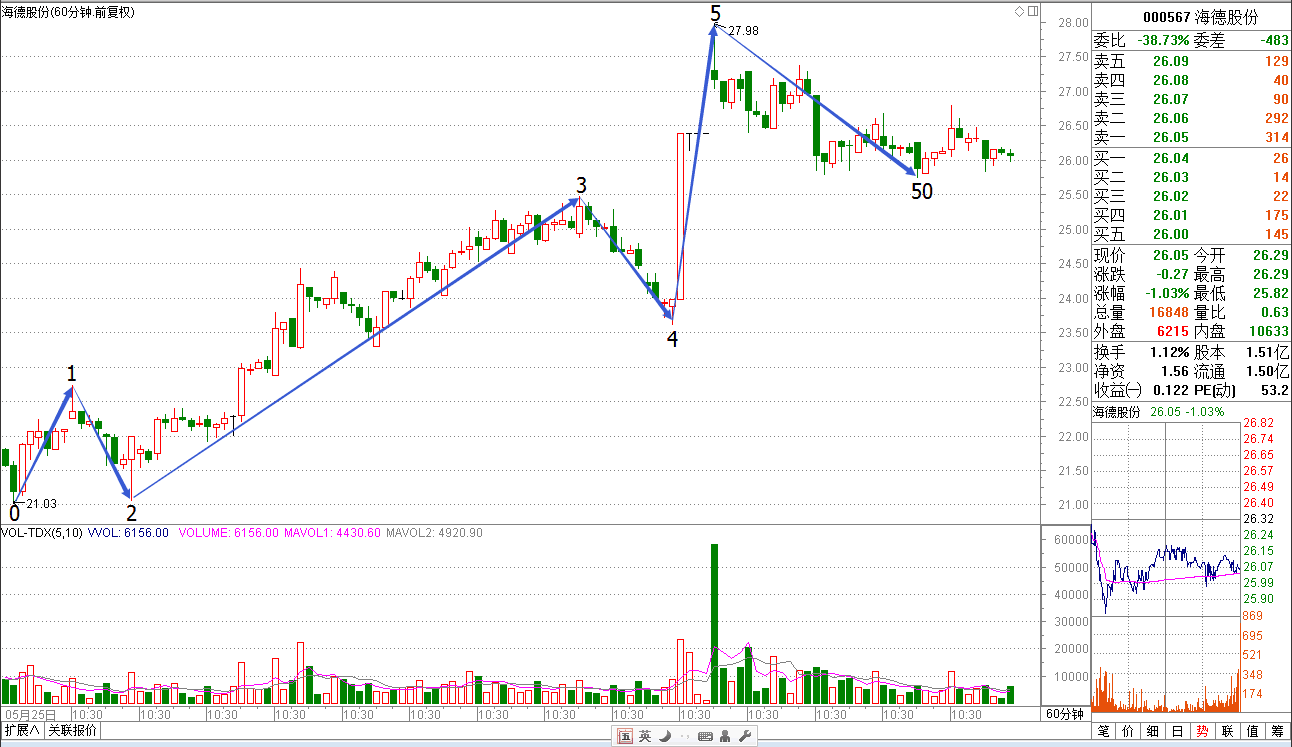Viewport: 1292px width, 747px height.
Task: Click the 买二 26.03 order row
Action: [x=1191, y=177]
